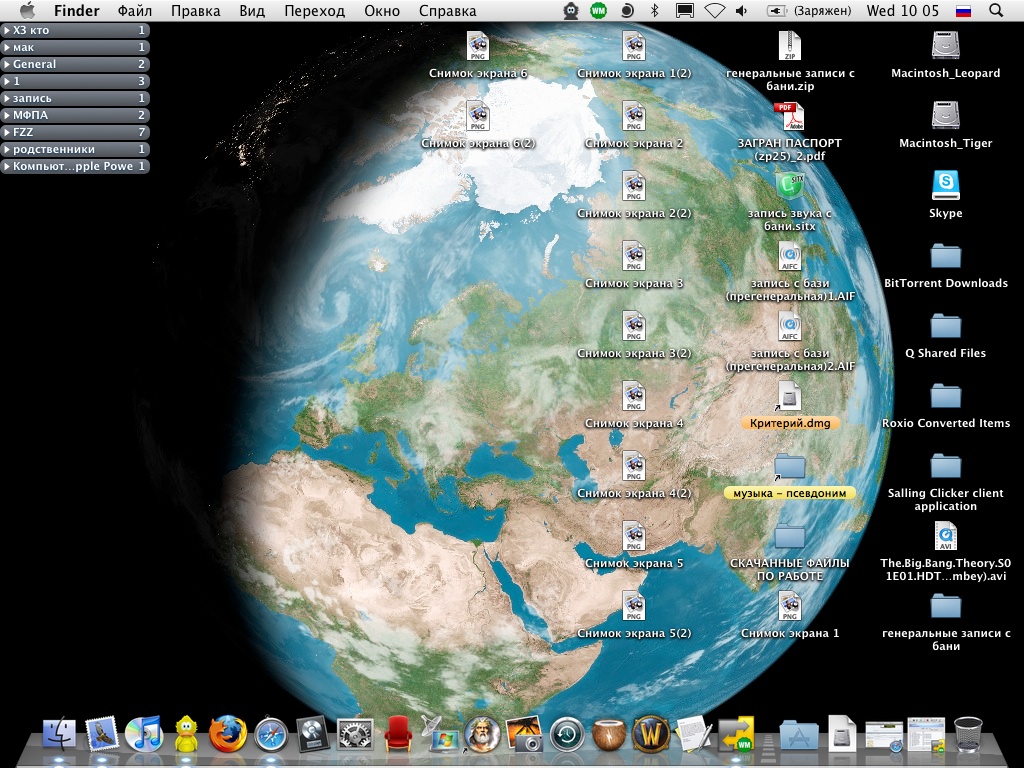
Task: Open the battery Заряжен status menu
Action: click(808, 10)
